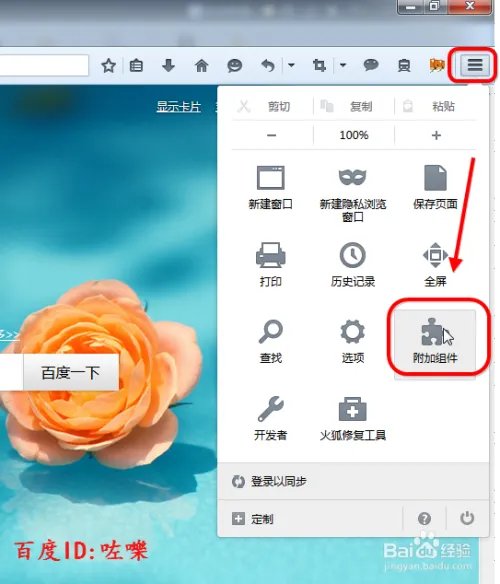
Task: Restore down the browser window
Action: (x=434, y=6)
